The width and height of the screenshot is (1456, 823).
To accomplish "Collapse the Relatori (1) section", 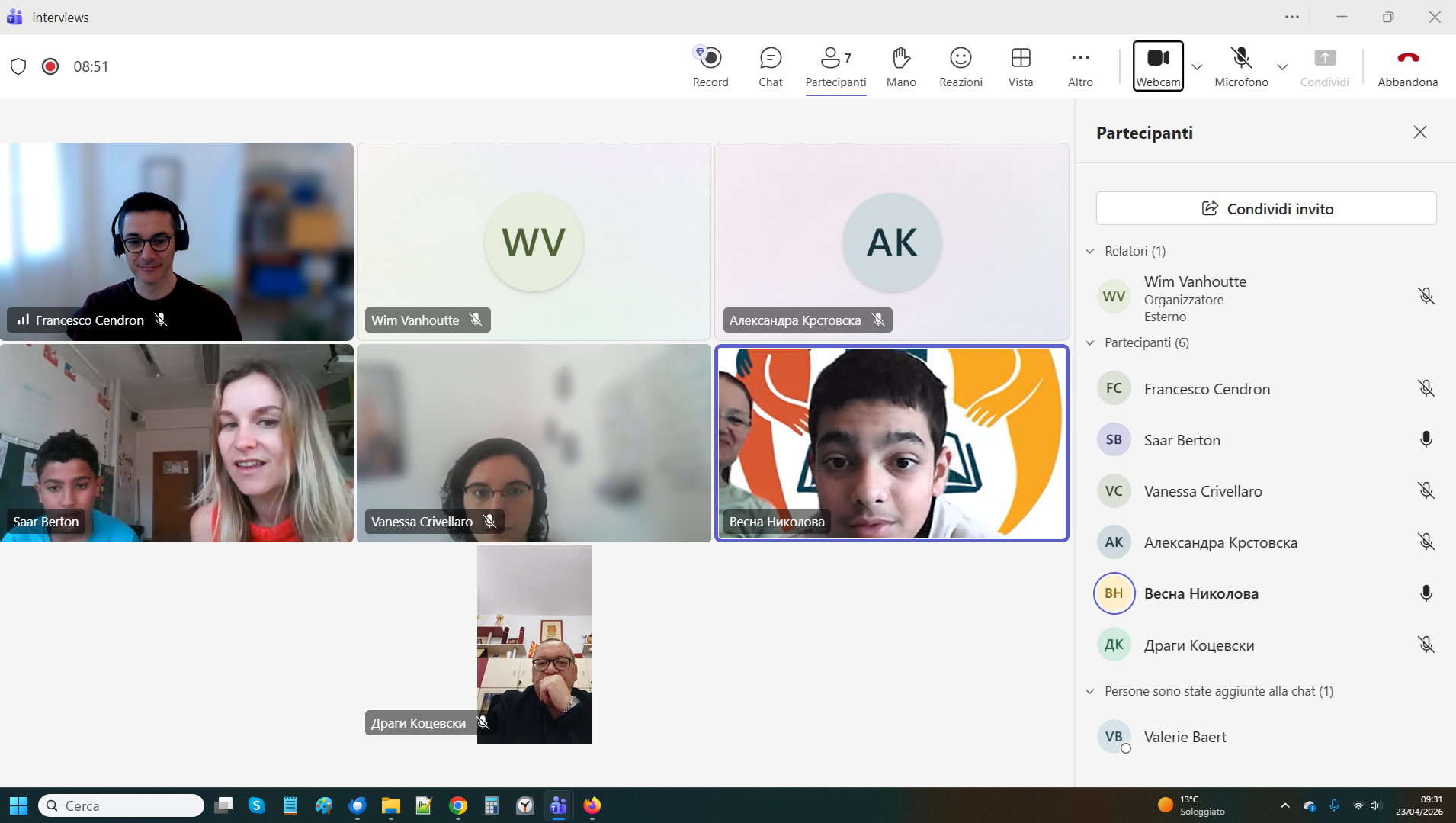I will click(x=1090, y=251).
